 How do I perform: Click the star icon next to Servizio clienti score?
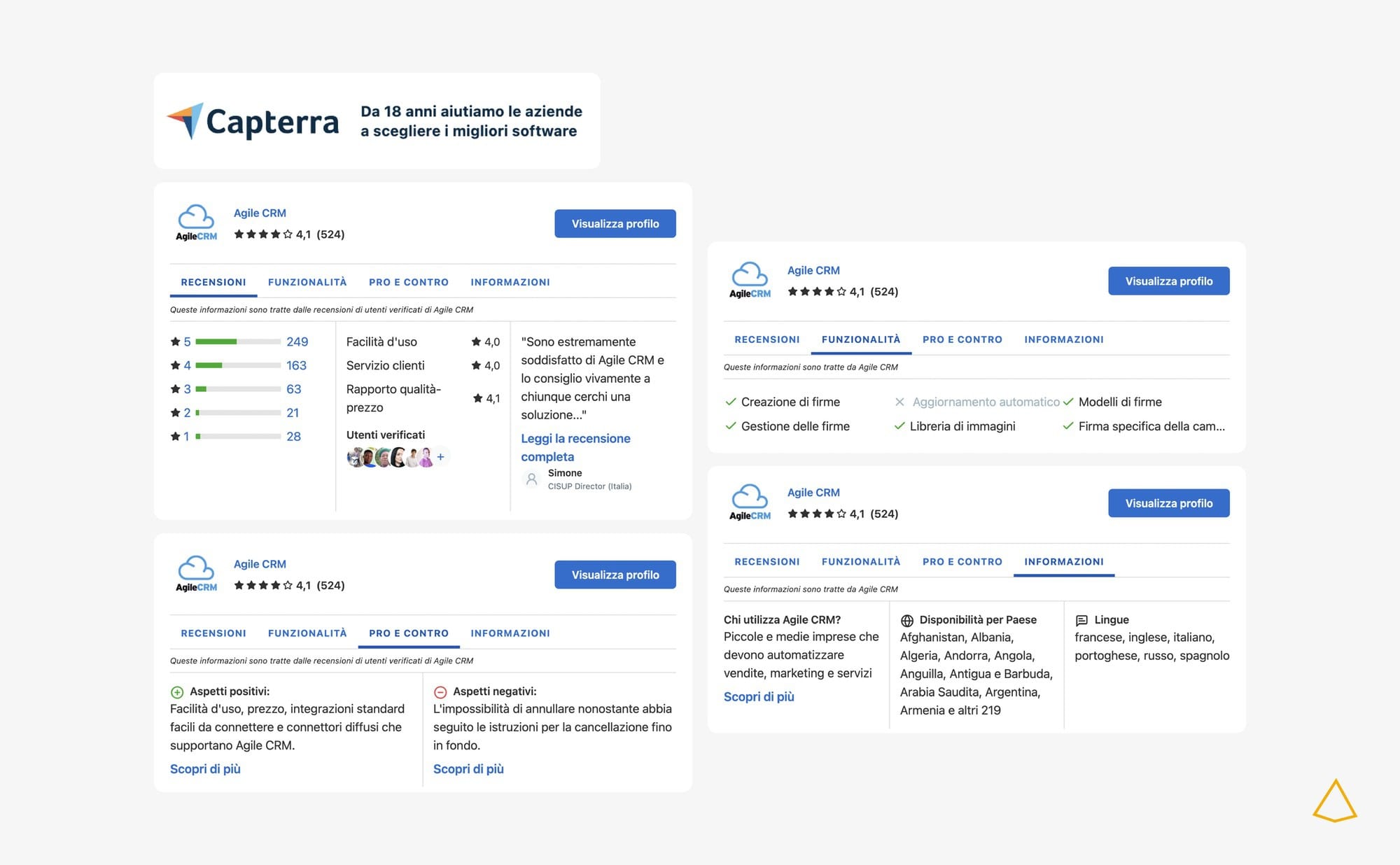click(x=476, y=365)
